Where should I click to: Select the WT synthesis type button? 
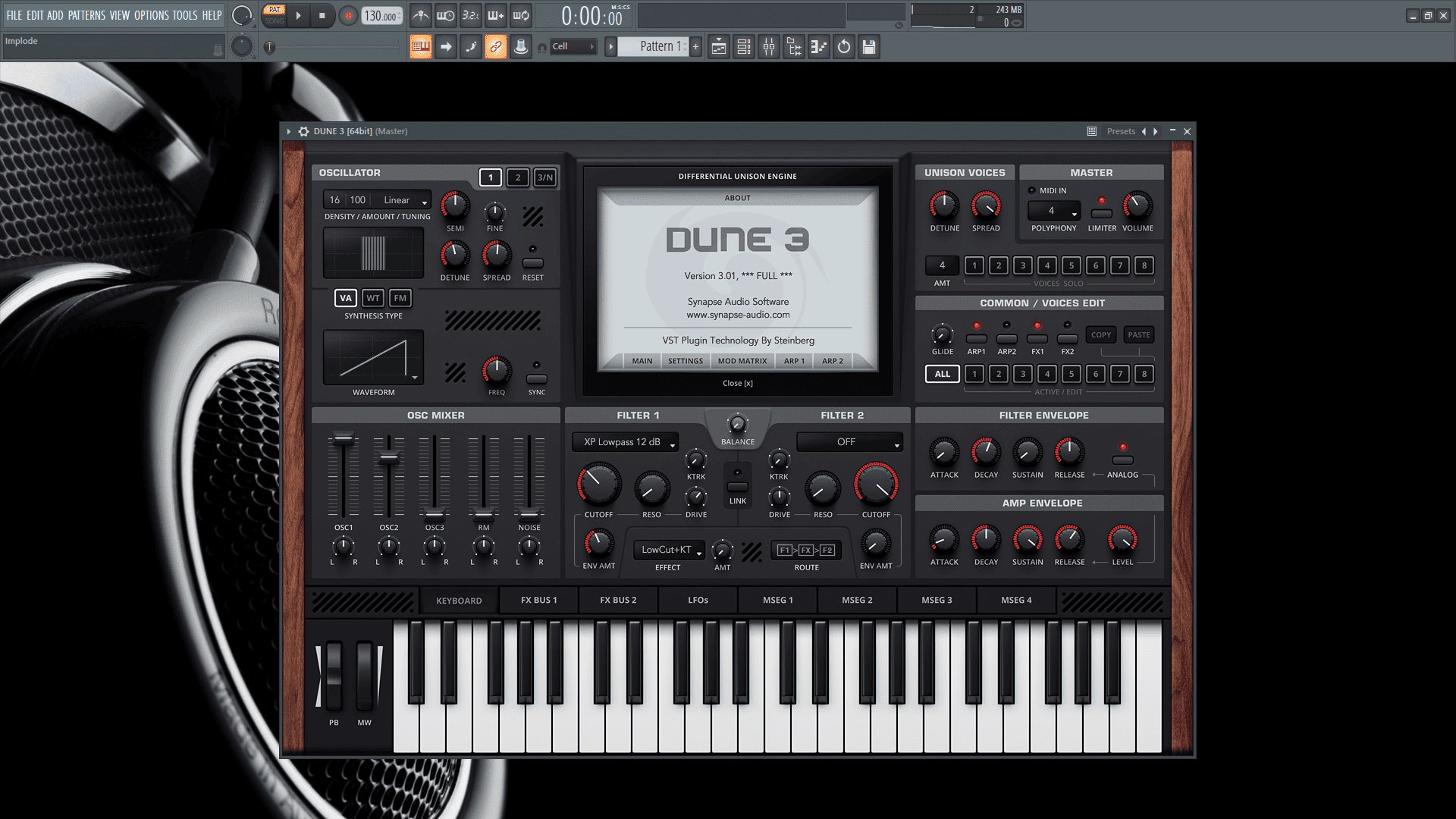(373, 298)
